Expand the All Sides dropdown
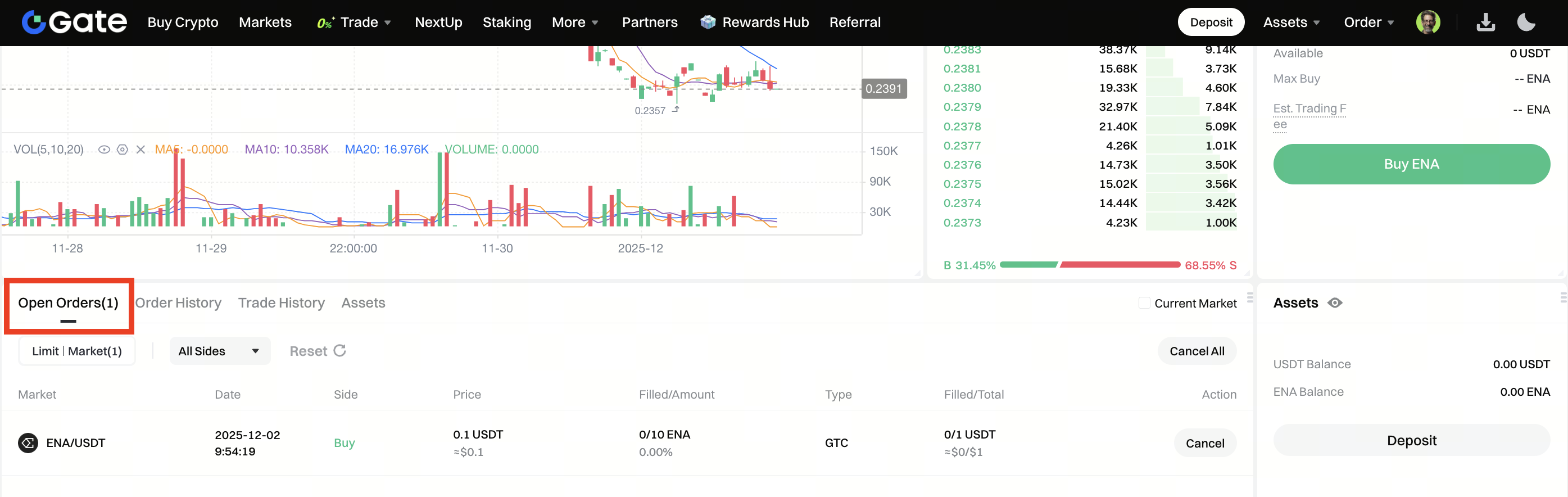The width and height of the screenshot is (1568, 497). (219, 351)
